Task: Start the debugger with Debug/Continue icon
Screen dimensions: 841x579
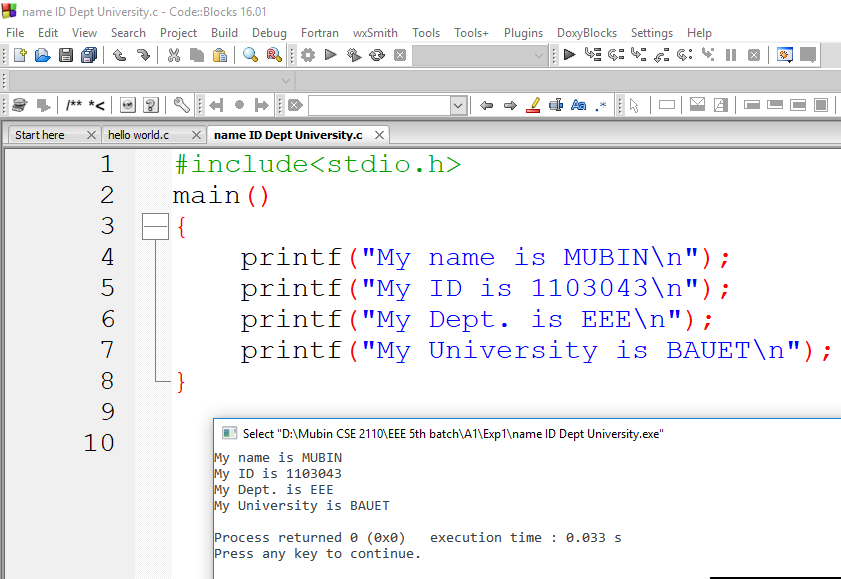Action: pyautogui.click(x=569, y=55)
